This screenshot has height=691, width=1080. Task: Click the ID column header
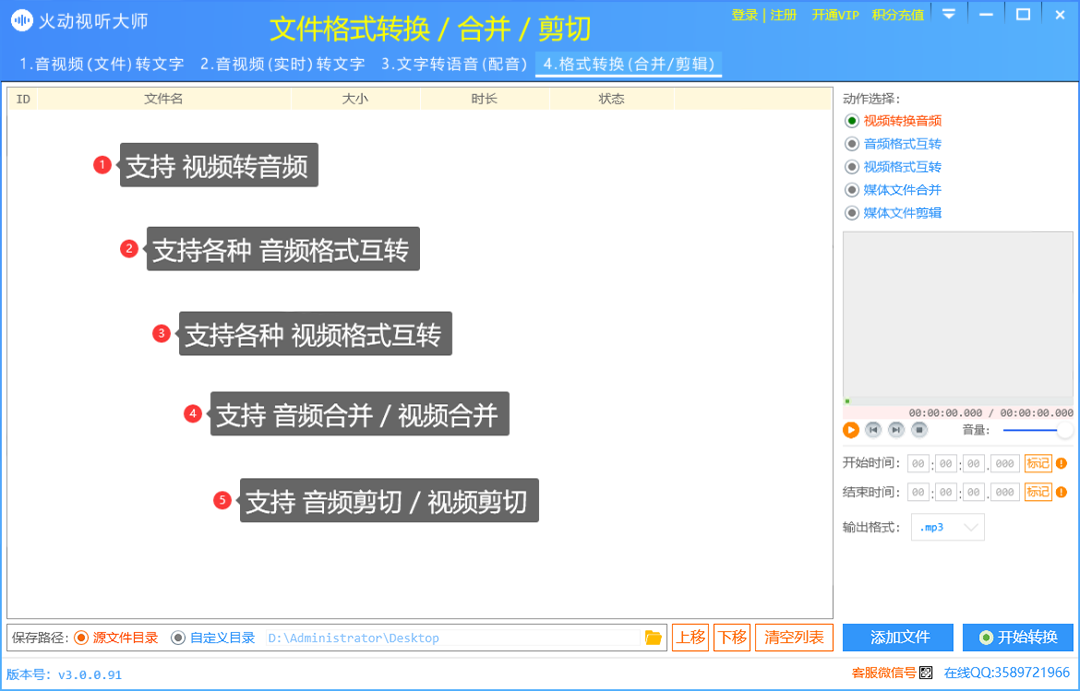tap(23, 99)
